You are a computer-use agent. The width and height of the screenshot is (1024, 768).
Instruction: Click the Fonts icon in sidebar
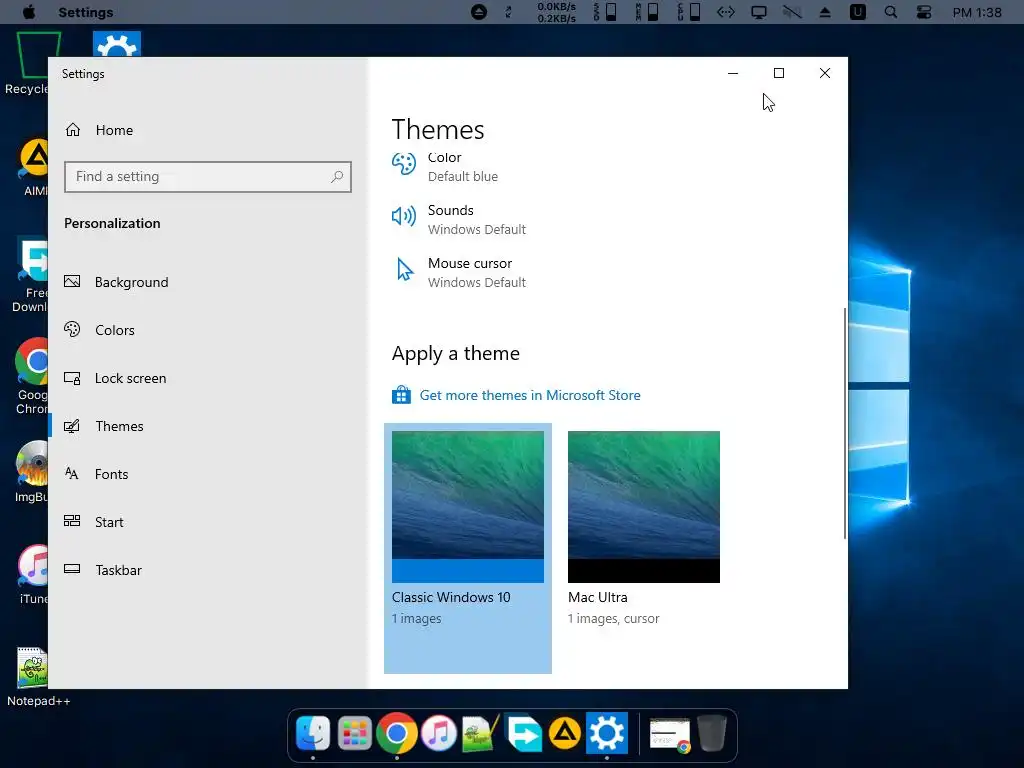[72, 473]
